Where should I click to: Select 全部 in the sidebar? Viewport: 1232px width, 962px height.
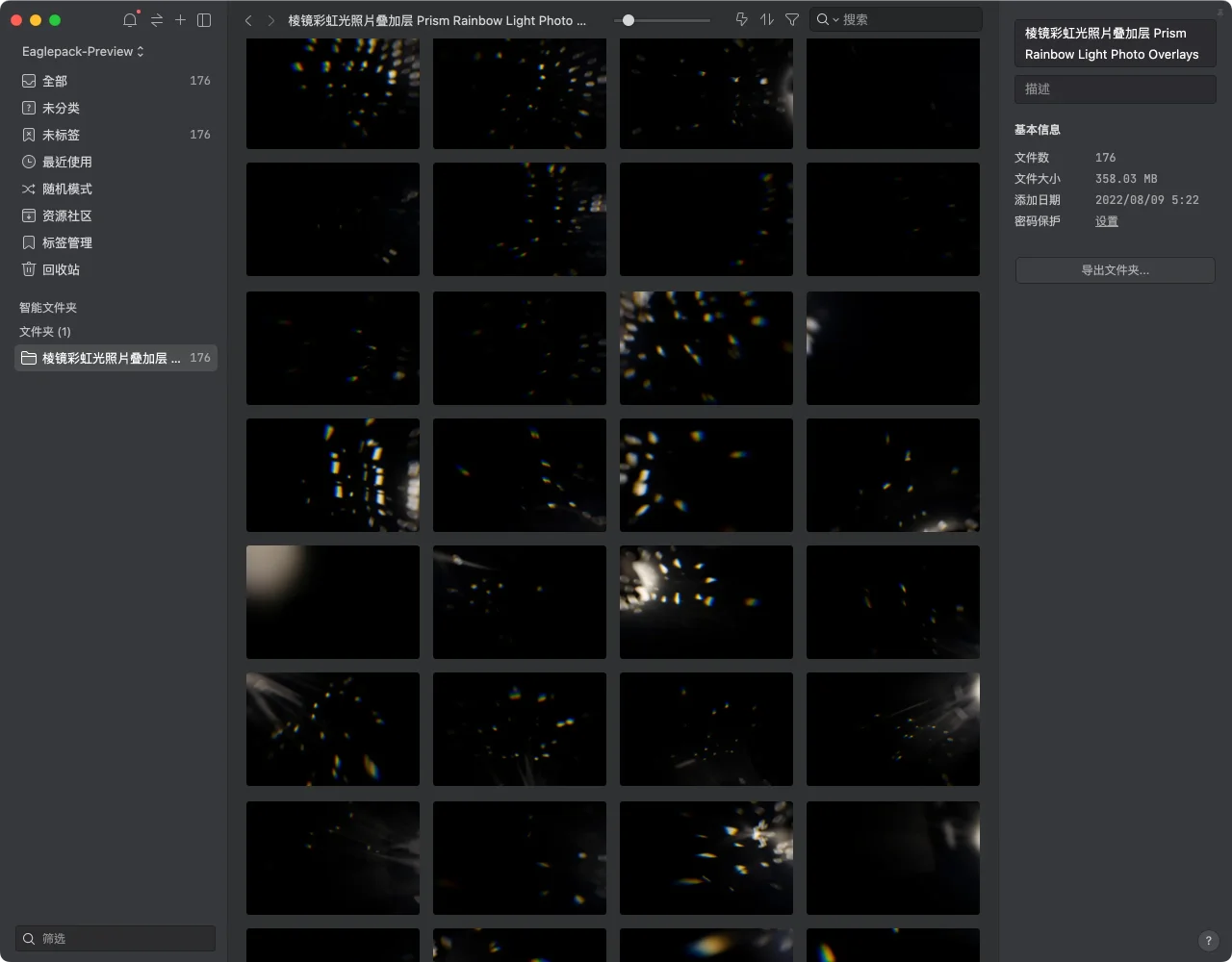(x=115, y=81)
